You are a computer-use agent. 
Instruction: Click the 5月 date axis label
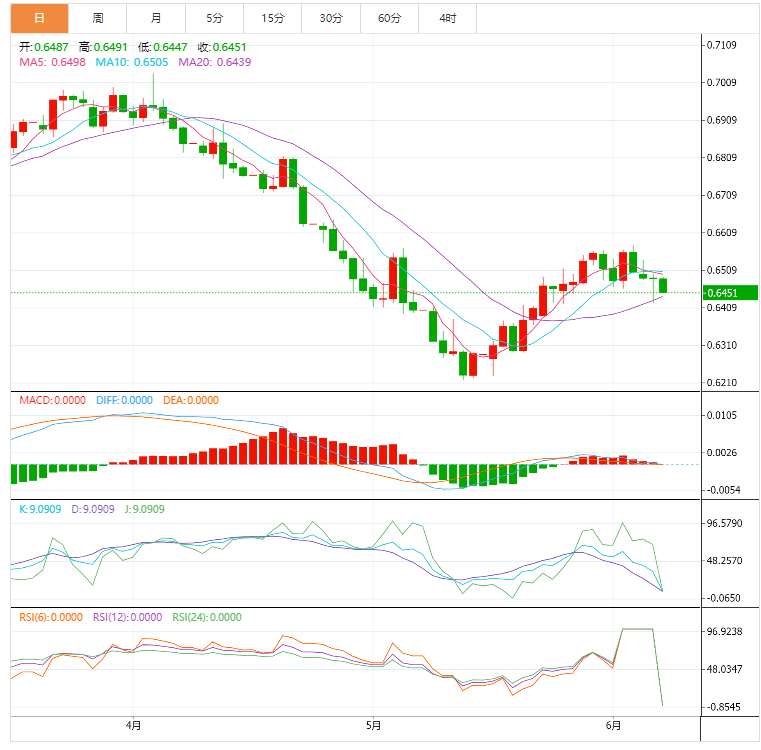click(x=373, y=725)
